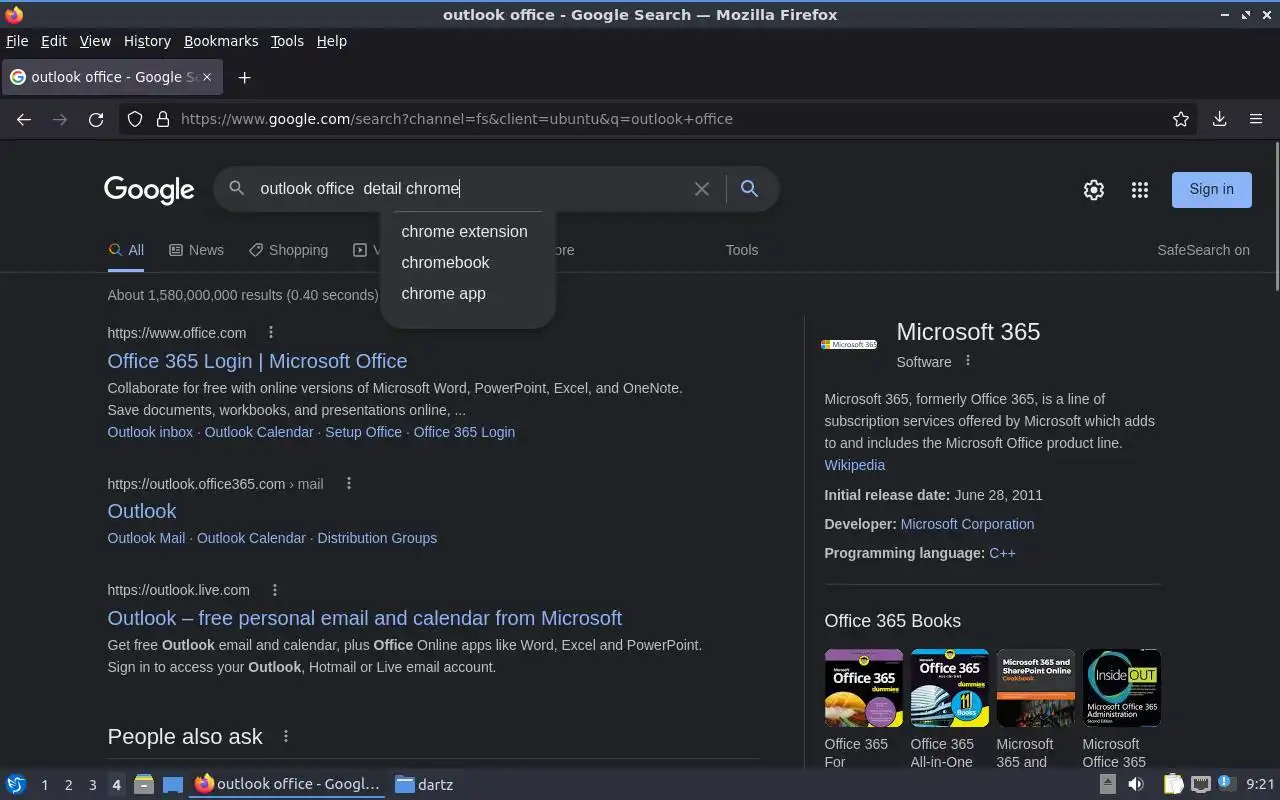Show desktop using the blue taskbar icon

[173, 785]
